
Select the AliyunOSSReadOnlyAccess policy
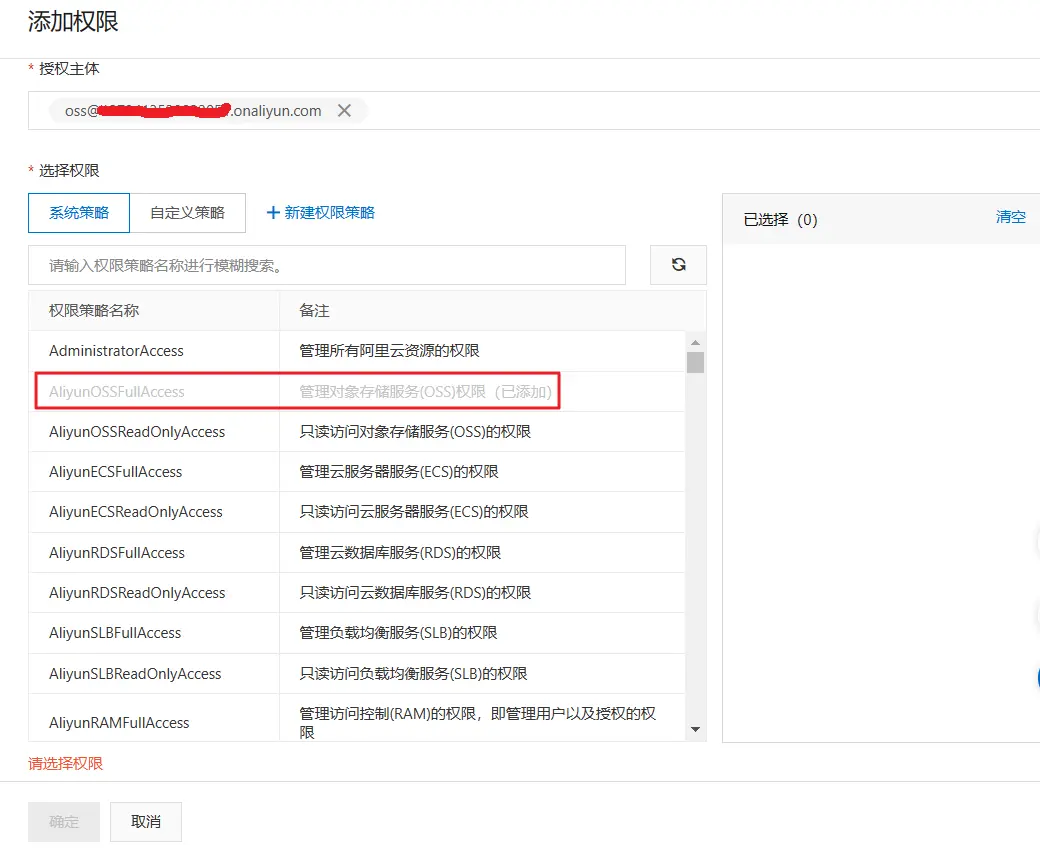tap(357, 432)
